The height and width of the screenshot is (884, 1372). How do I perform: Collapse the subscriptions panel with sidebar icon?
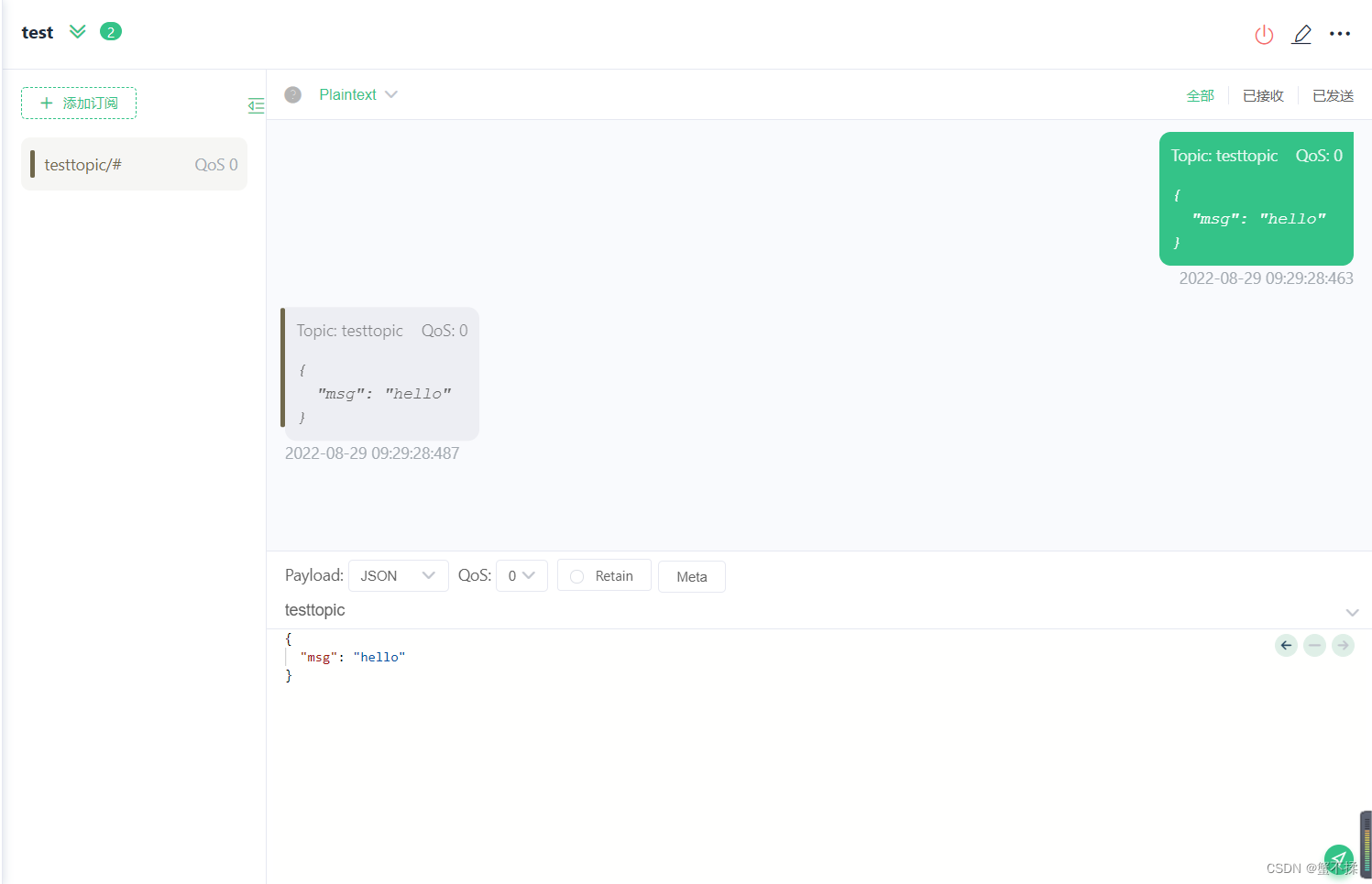coord(256,105)
